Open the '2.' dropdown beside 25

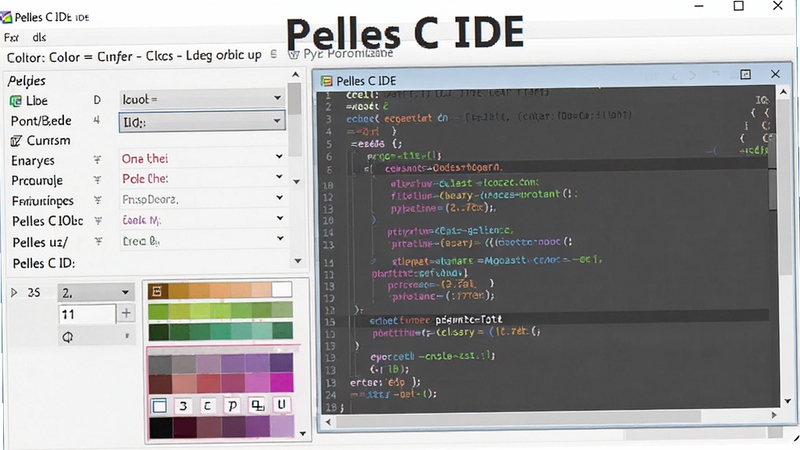96,293
